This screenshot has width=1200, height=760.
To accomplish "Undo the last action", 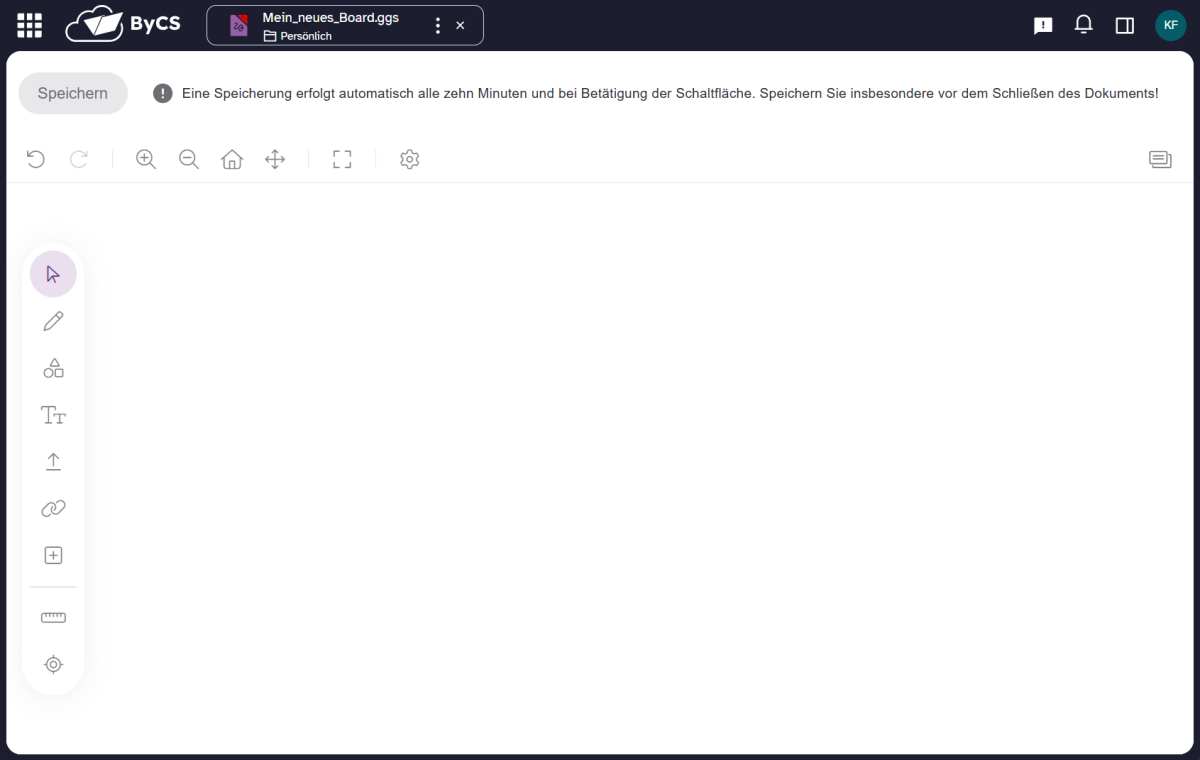I will (36, 159).
